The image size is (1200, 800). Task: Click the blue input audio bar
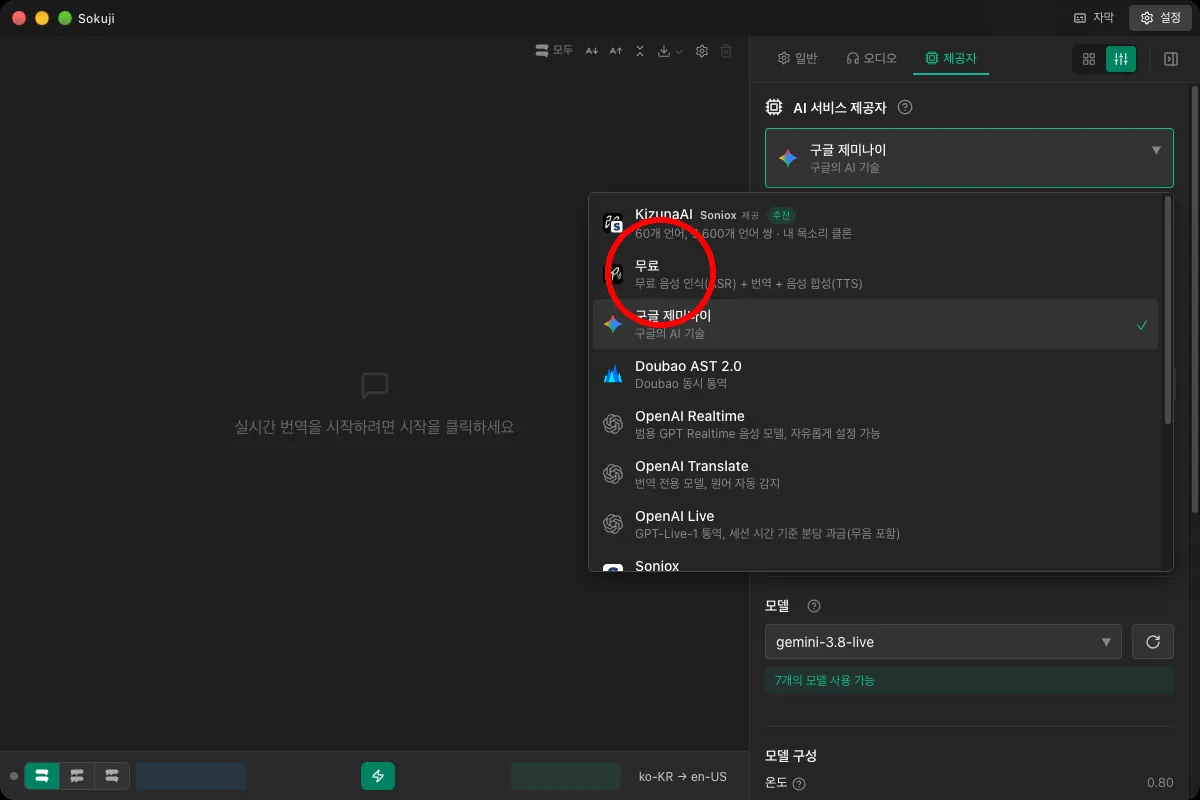click(191, 776)
